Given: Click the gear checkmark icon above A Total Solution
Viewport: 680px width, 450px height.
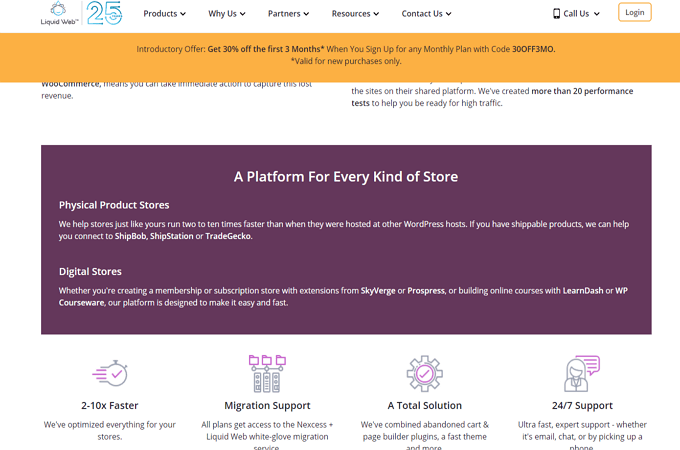Looking at the screenshot, I should click(425, 374).
